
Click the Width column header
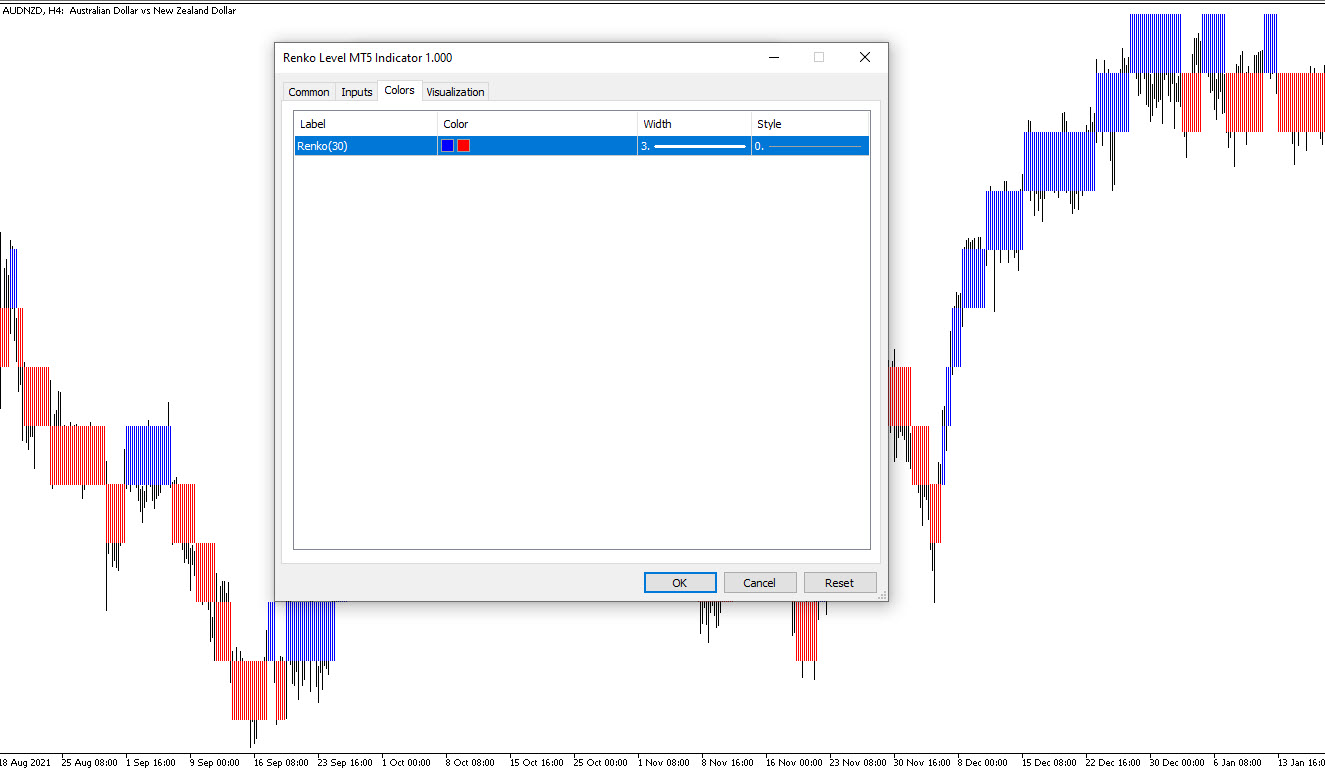(x=694, y=124)
